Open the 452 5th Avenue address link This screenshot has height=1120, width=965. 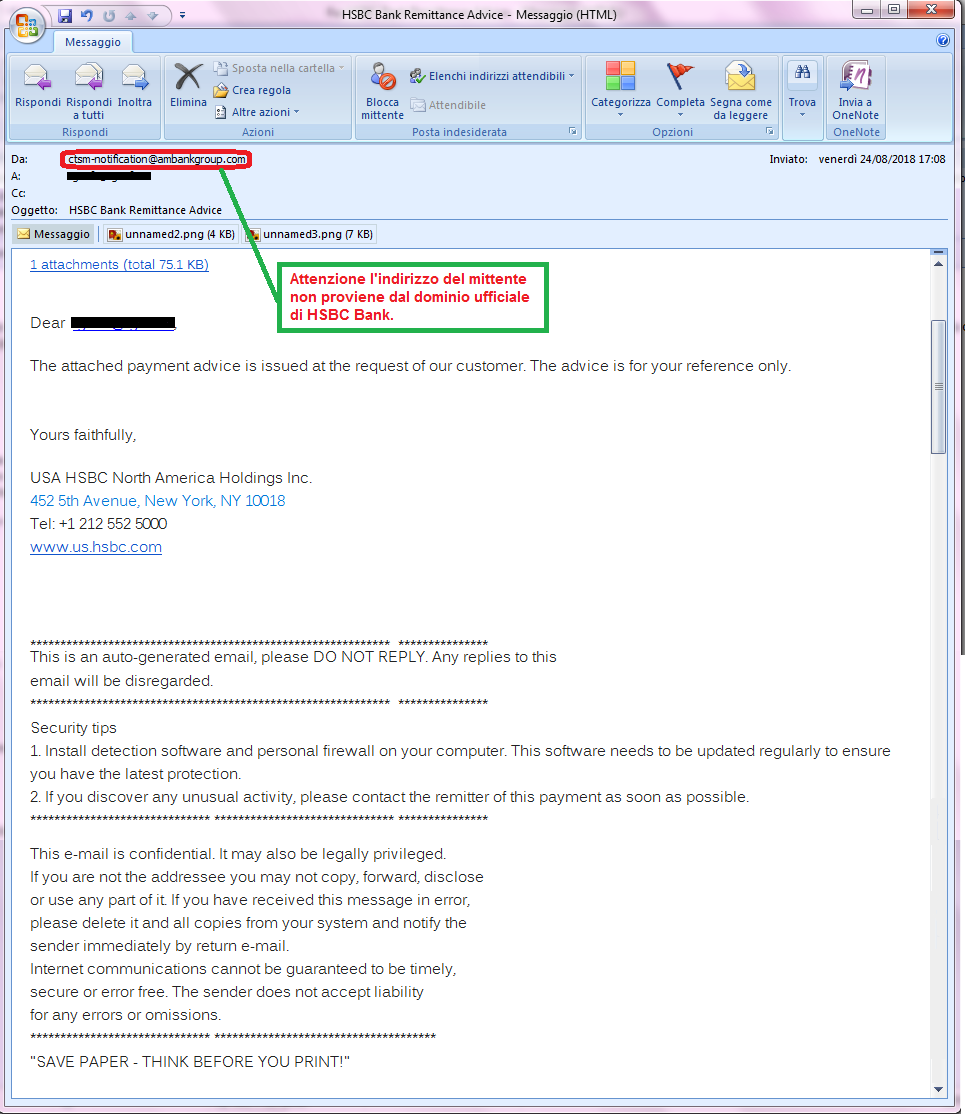158,501
